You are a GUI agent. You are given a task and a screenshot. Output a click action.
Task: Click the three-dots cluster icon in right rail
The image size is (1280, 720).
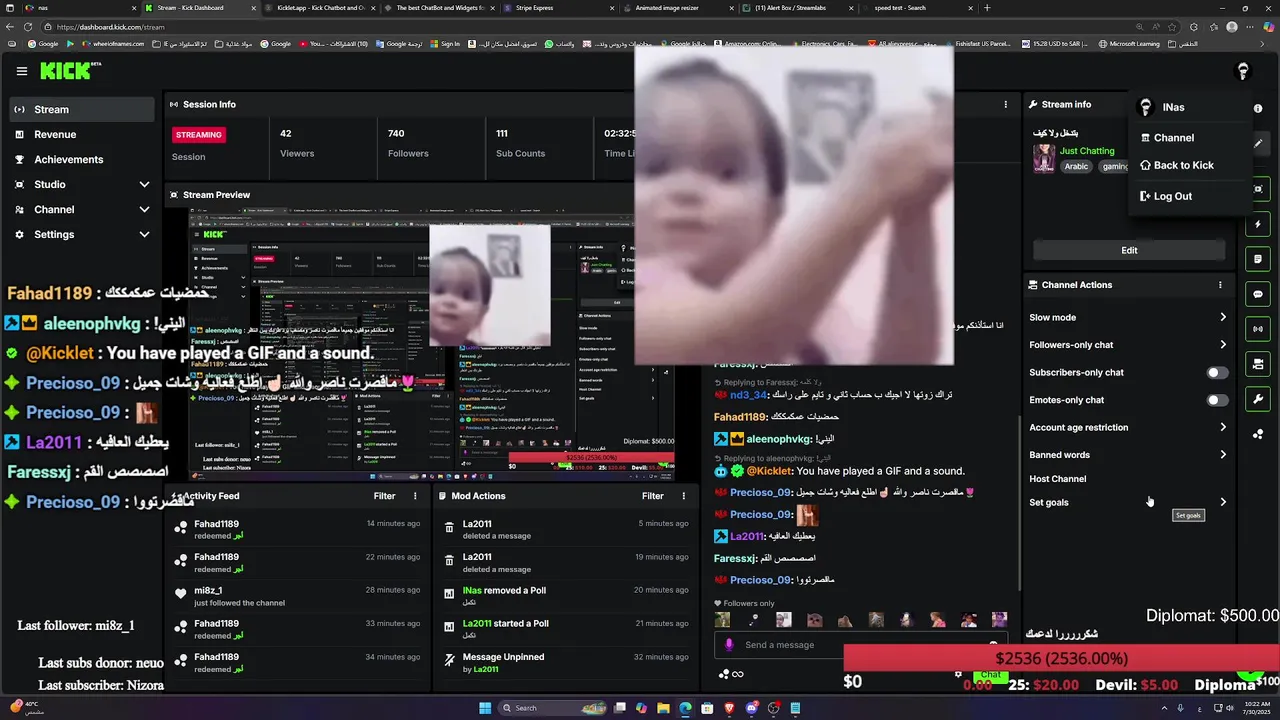click(1258, 434)
